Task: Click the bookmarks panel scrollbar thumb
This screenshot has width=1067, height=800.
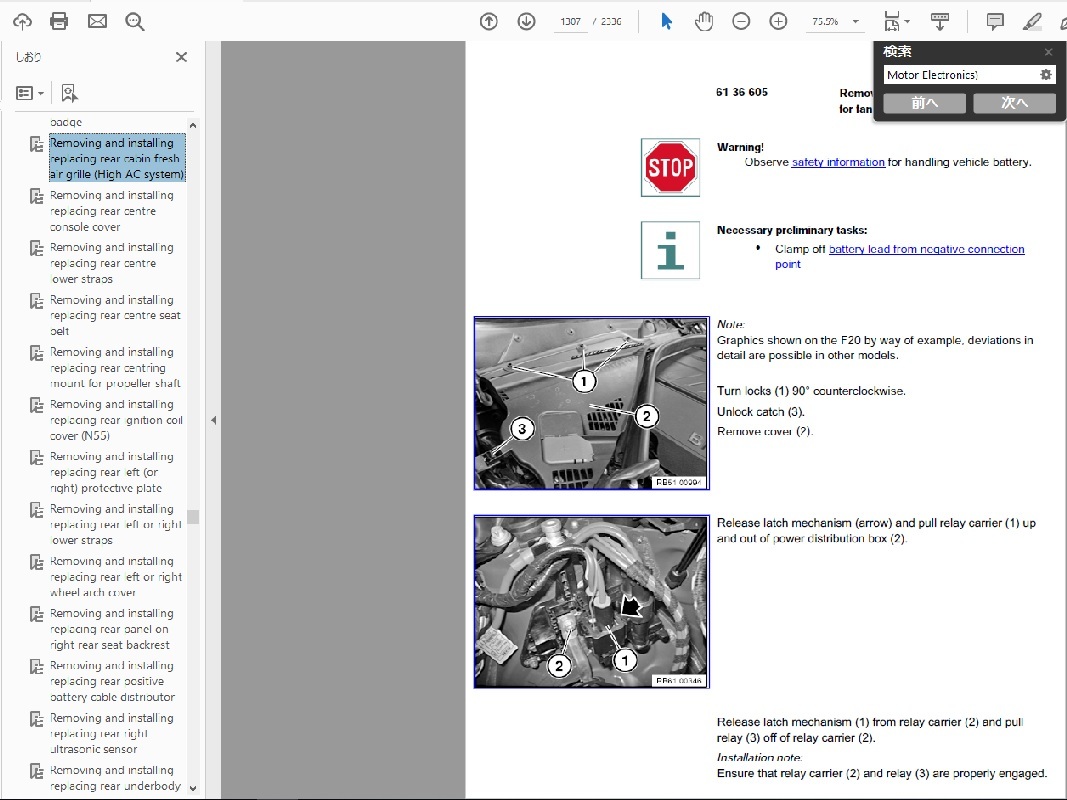Action: point(193,517)
